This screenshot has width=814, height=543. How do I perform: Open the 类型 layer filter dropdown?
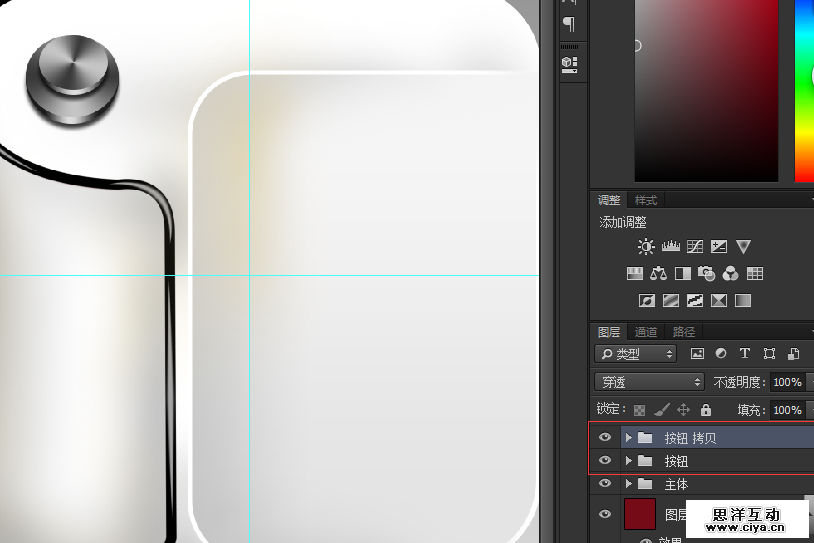tap(635, 354)
